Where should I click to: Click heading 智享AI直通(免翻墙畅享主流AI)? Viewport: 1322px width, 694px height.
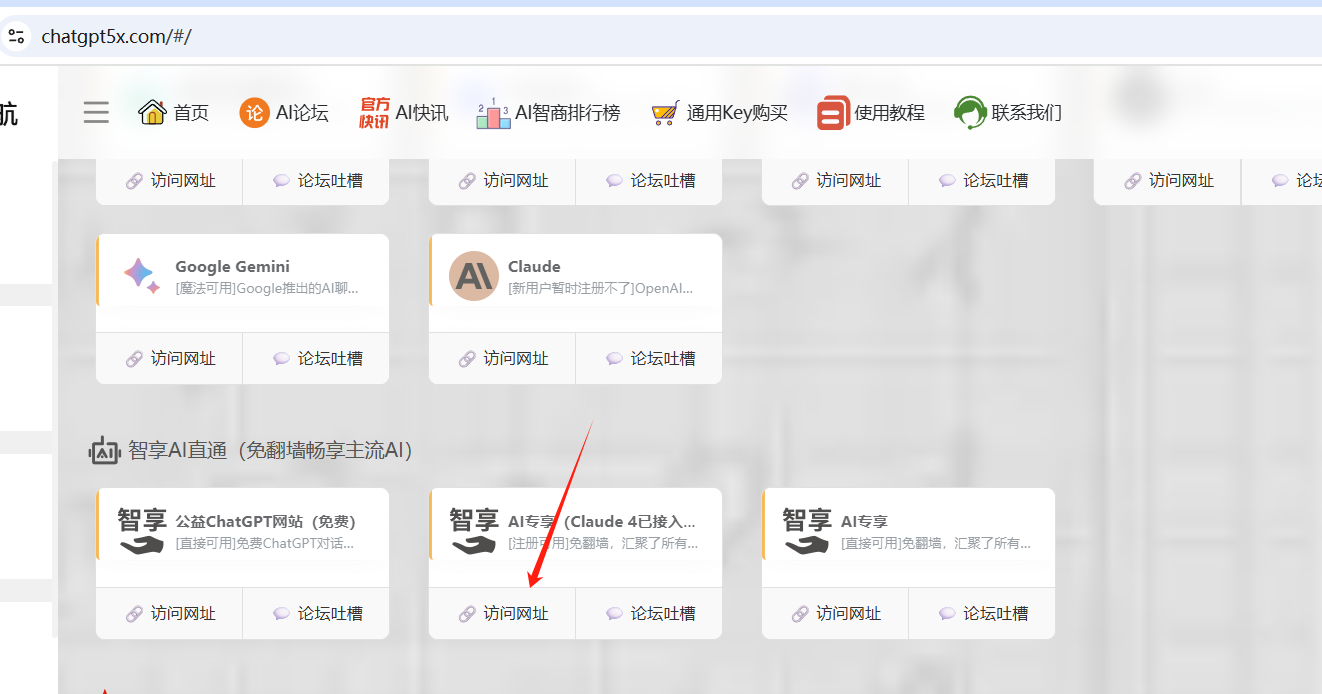[x=270, y=450]
